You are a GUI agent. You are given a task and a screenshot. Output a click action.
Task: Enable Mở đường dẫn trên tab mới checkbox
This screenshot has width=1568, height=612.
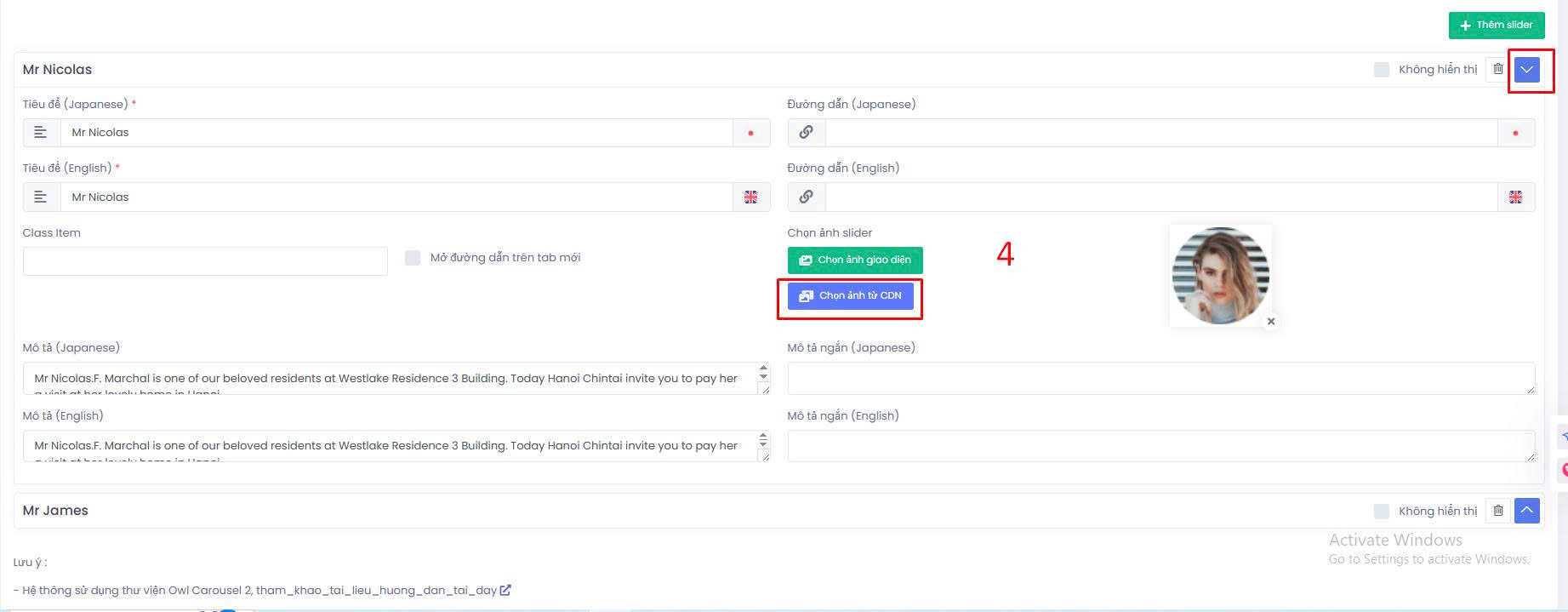413,258
